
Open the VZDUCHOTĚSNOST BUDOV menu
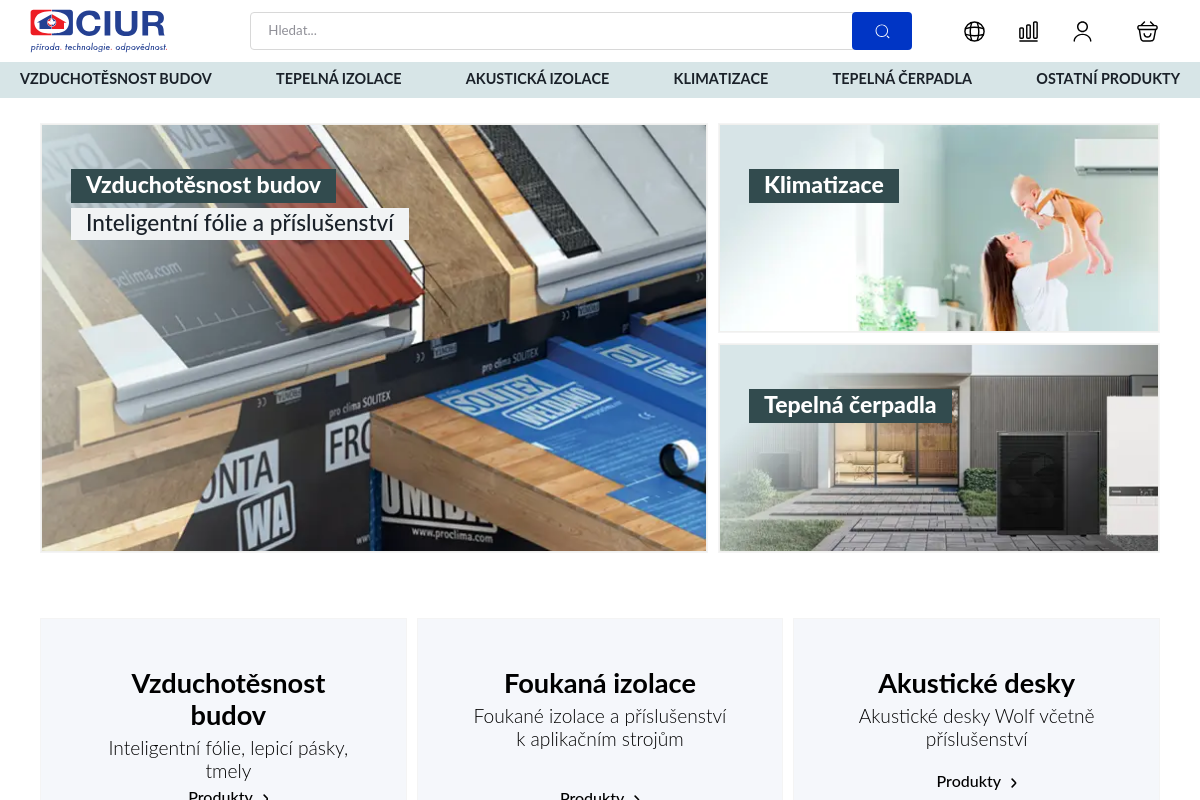pyautogui.click(x=116, y=79)
